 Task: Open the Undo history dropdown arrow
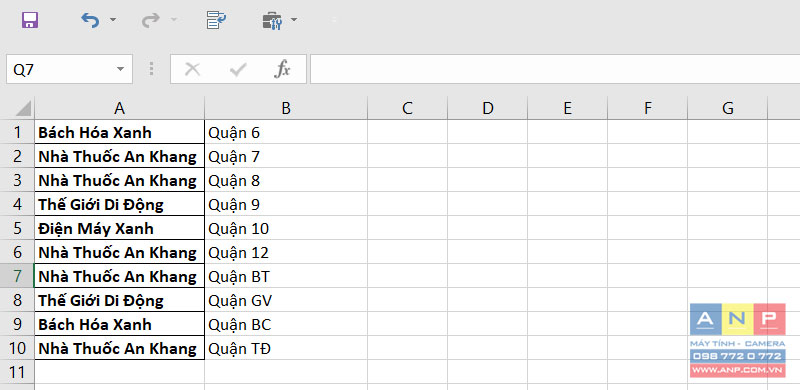(x=113, y=20)
